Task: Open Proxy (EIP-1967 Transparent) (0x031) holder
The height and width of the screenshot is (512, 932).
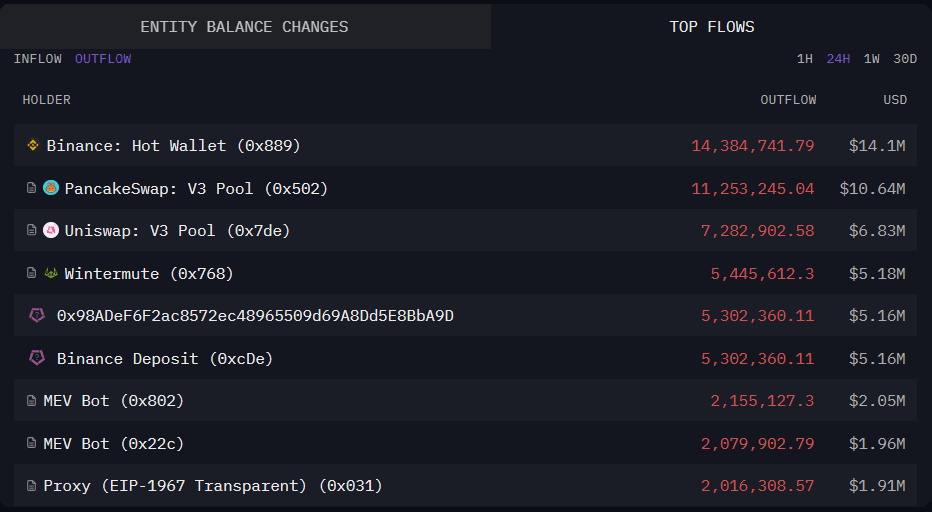Action: [x=213, y=486]
